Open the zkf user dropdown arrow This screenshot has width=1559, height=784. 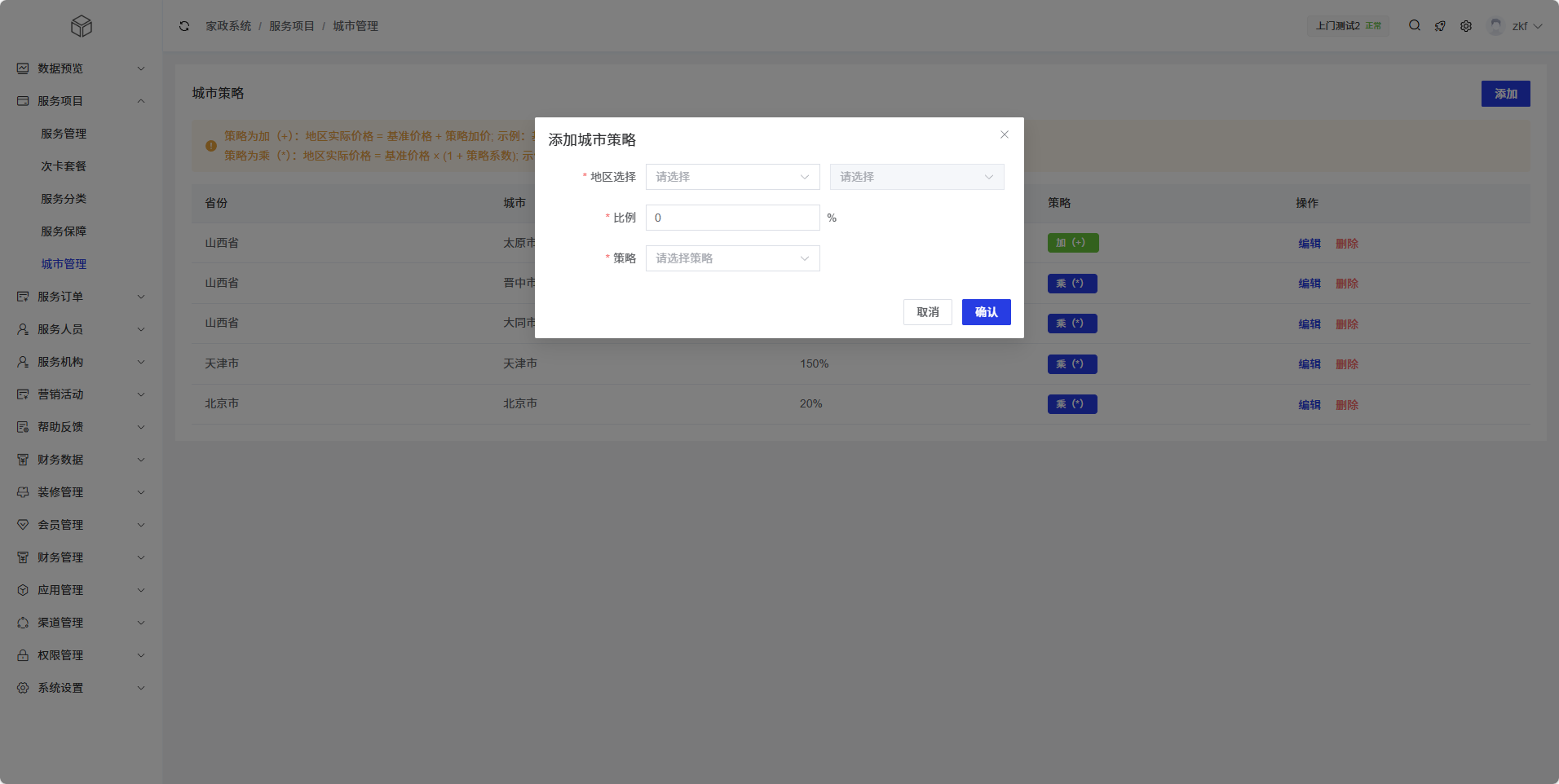click(x=1538, y=26)
